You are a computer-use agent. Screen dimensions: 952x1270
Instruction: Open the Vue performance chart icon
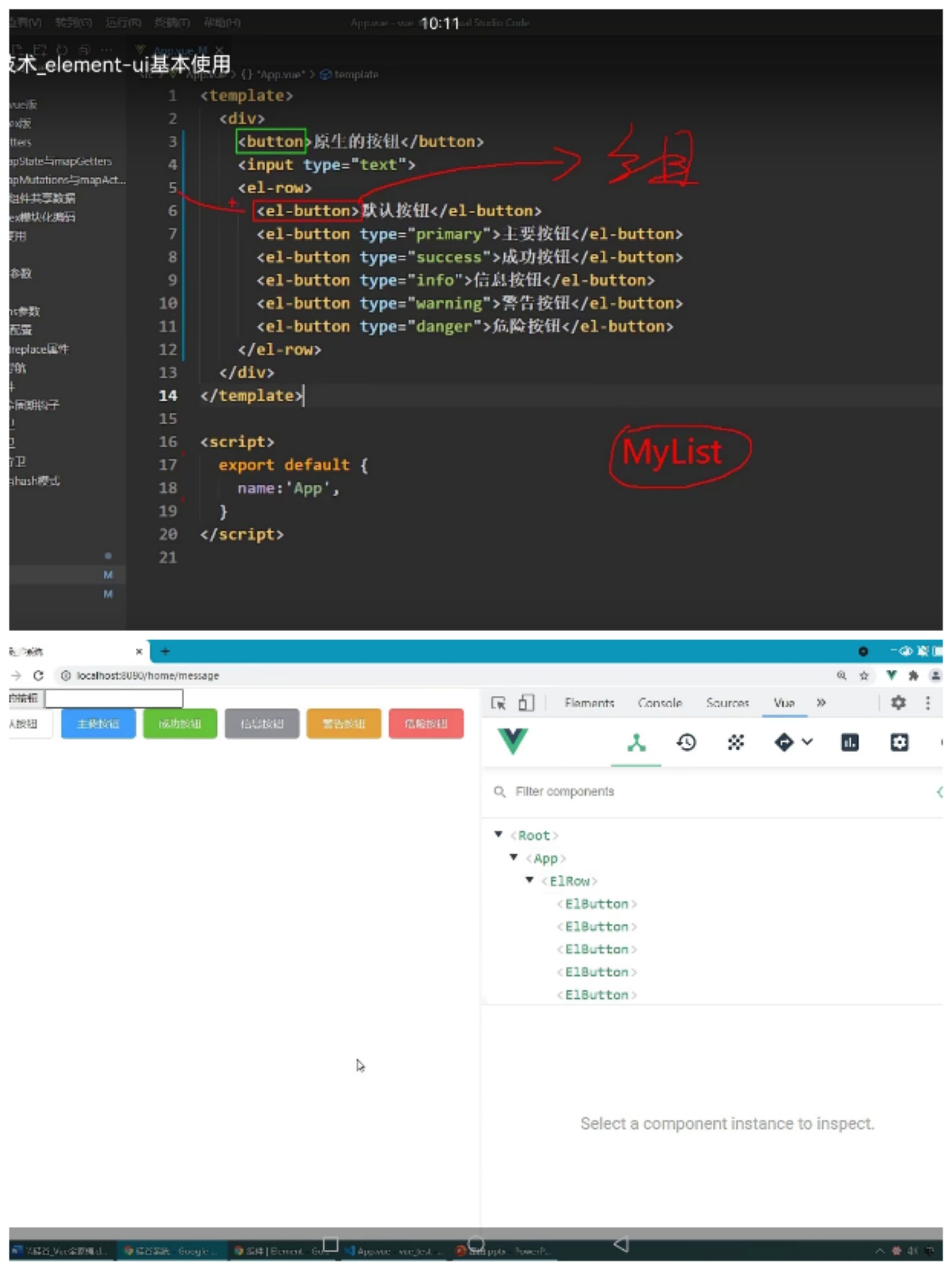pyautogui.click(x=850, y=743)
